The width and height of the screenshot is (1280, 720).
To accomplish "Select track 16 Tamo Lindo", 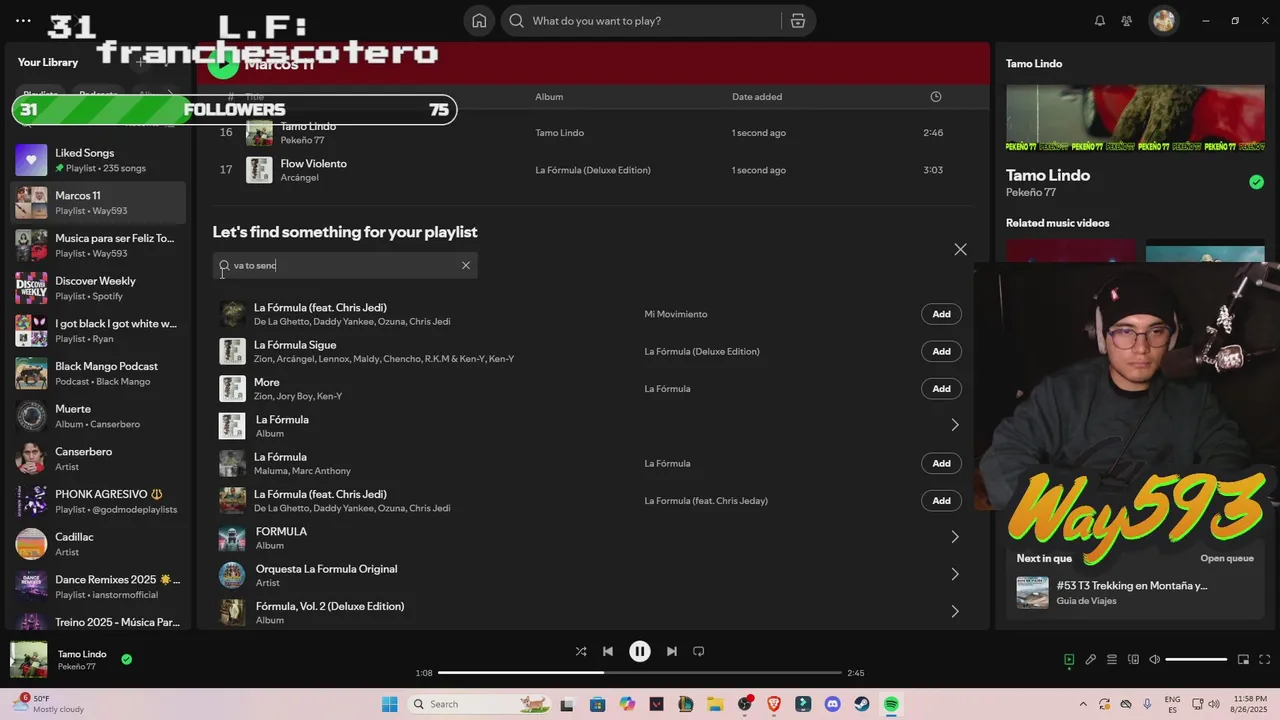I will pos(591,133).
